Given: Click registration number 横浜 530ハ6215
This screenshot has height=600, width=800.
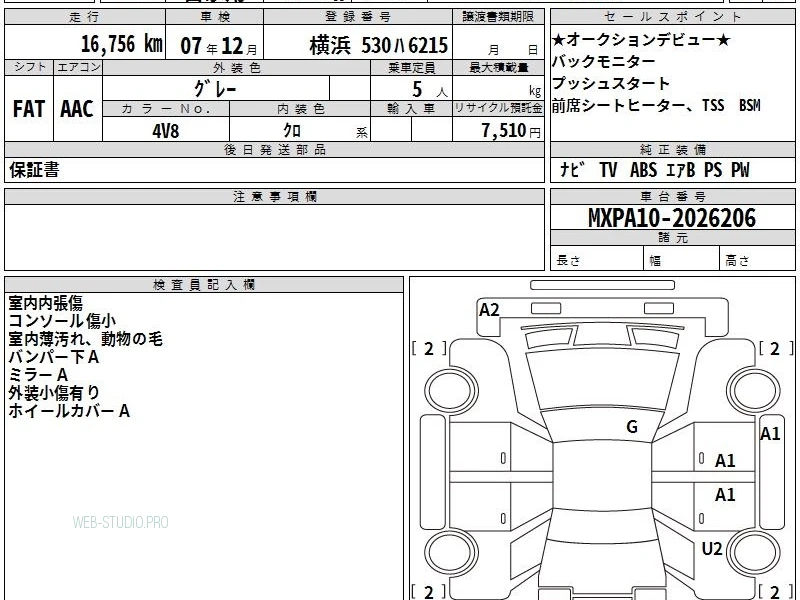Looking at the screenshot, I should 379,45.
